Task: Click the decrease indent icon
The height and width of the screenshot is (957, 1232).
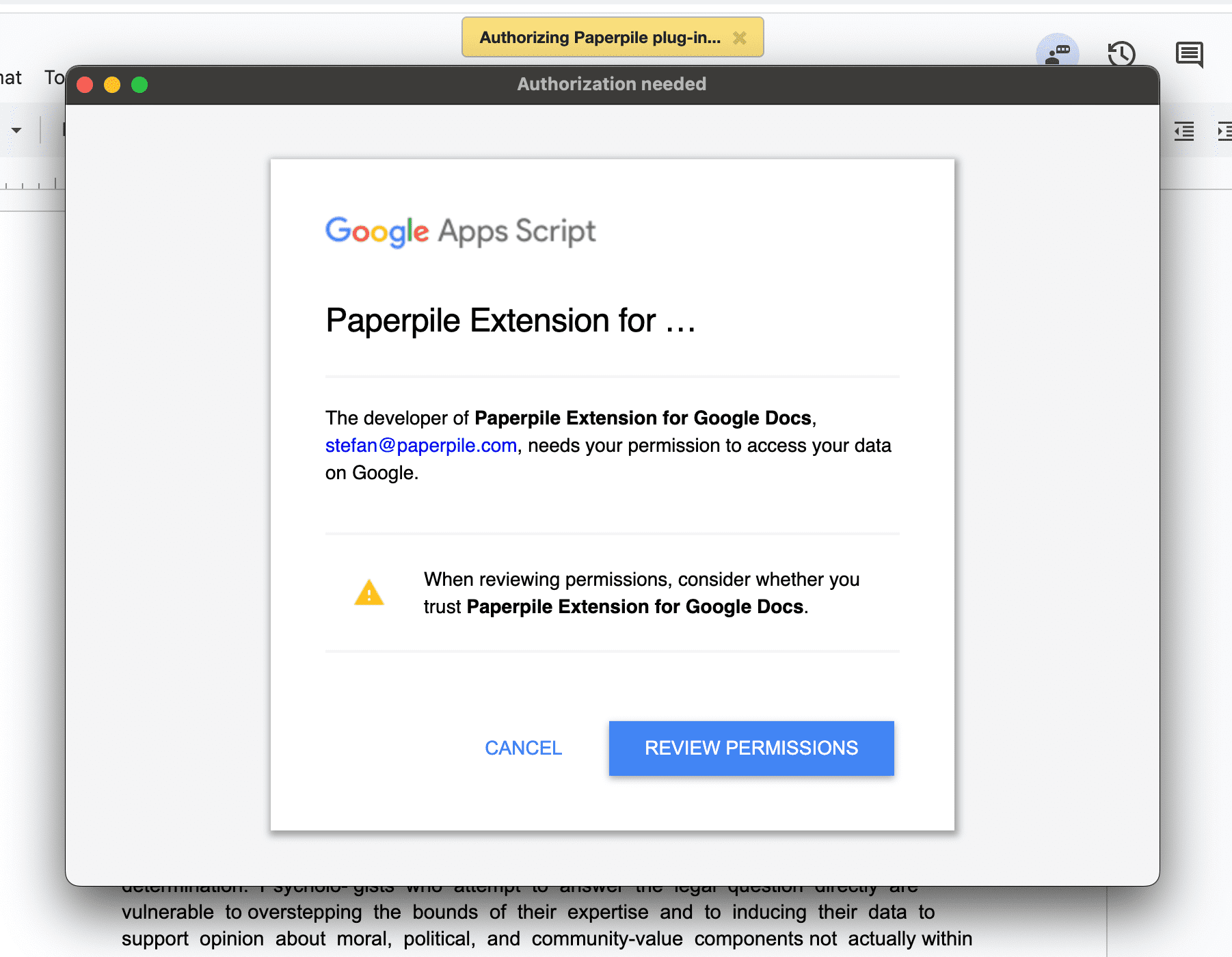Action: [x=1184, y=131]
